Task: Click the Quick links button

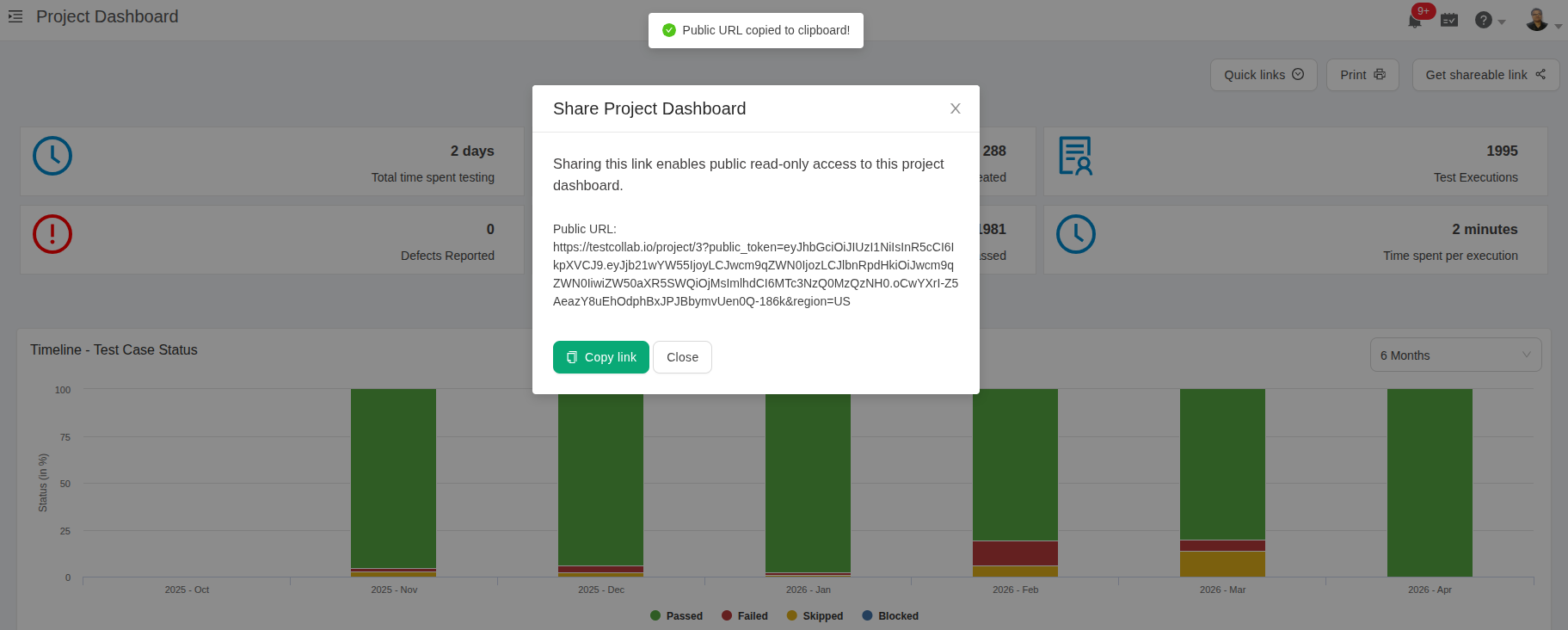Action: (x=1264, y=75)
